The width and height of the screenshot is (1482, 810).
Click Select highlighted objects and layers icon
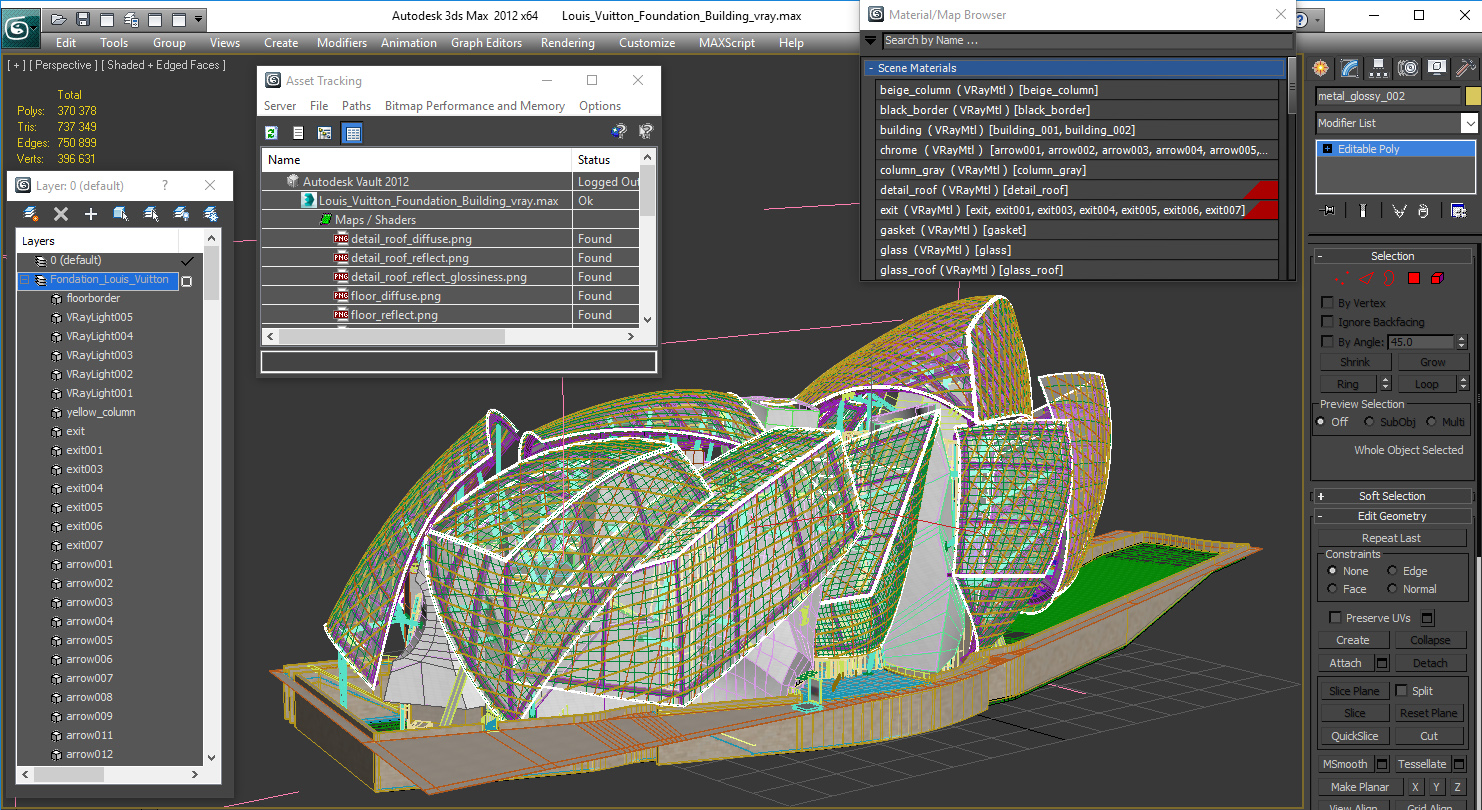click(x=121, y=214)
